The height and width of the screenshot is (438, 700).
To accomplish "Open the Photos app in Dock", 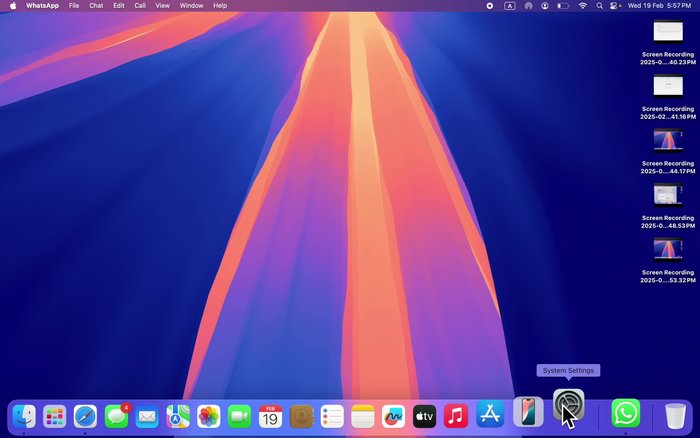I will pos(208,415).
